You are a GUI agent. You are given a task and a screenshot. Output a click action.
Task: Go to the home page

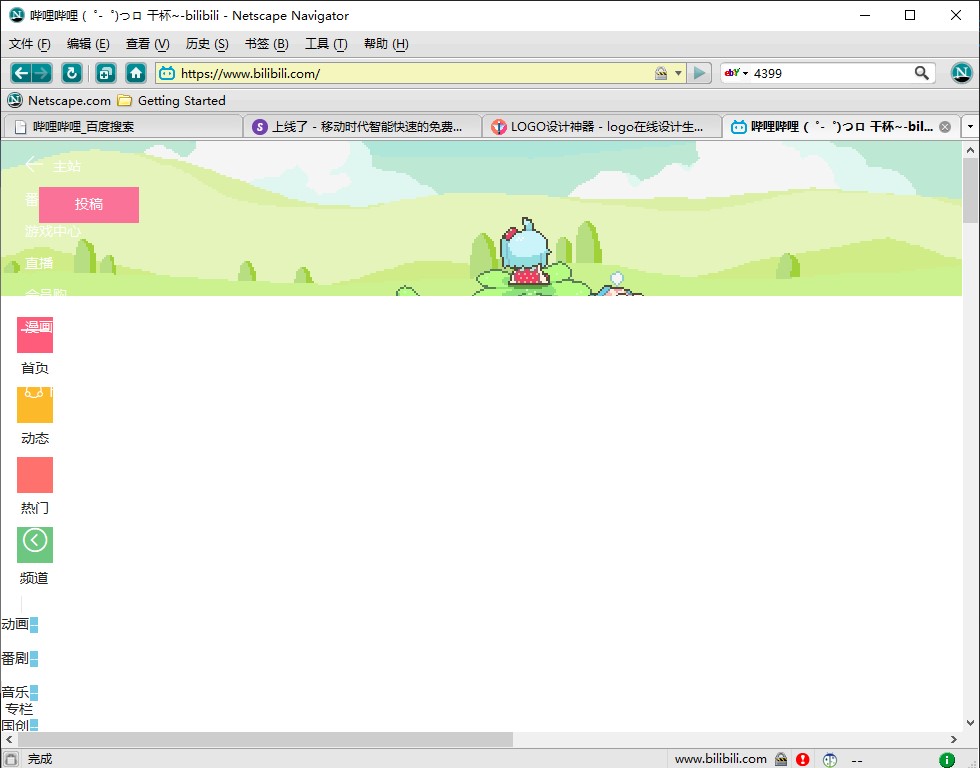click(x=136, y=73)
